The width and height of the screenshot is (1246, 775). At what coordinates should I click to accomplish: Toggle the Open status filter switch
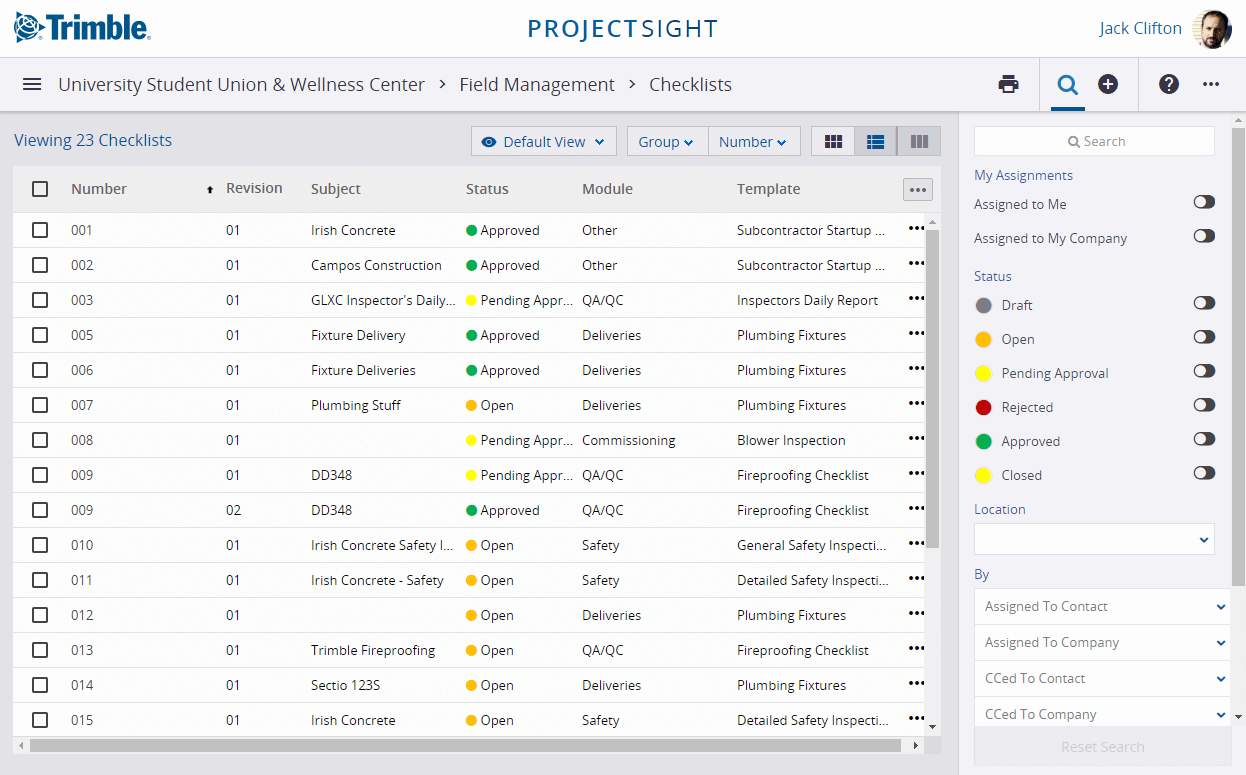pyautogui.click(x=1204, y=337)
